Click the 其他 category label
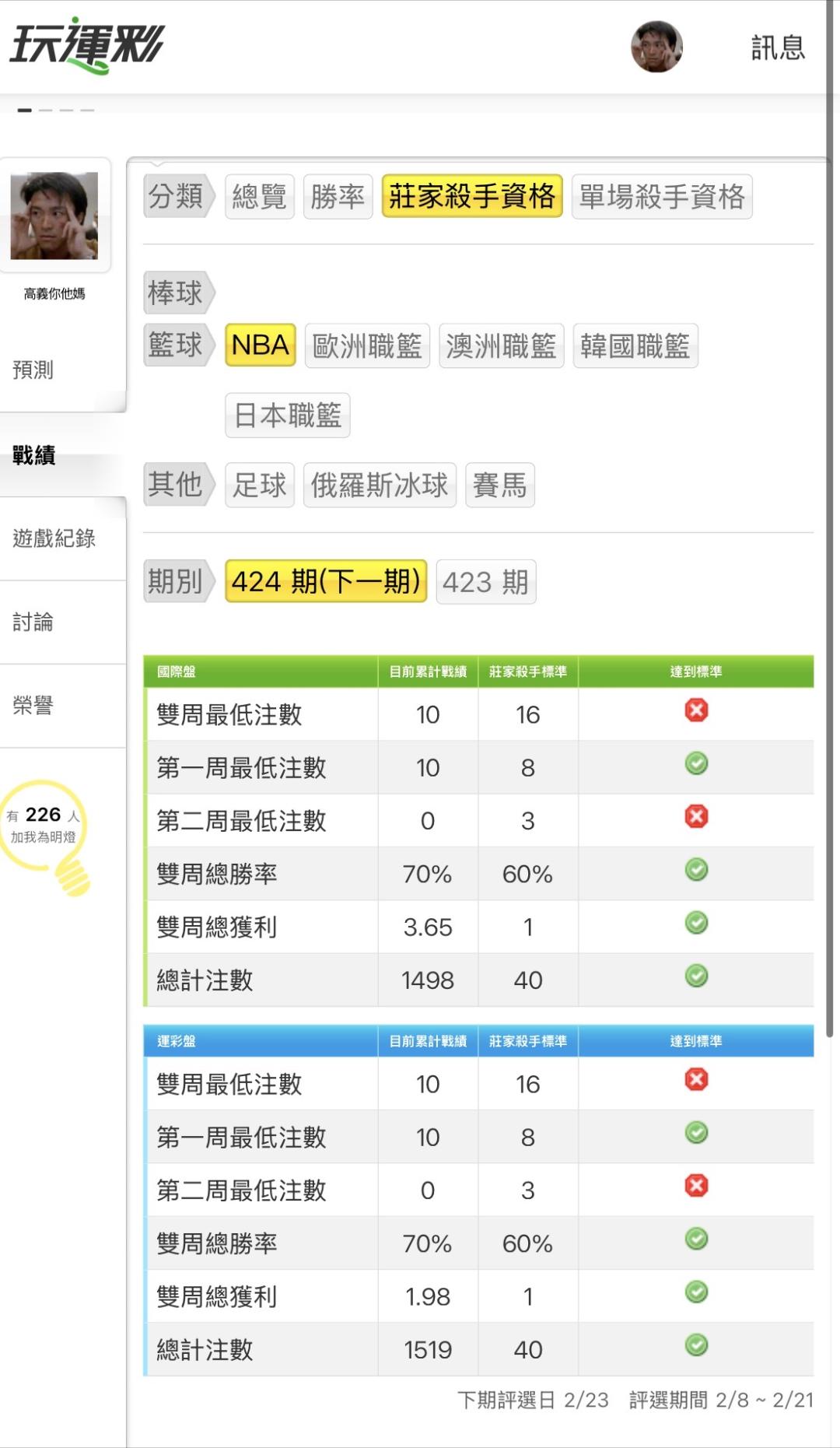The height and width of the screenshot is (1448, 840). click(x=178, y=485)
